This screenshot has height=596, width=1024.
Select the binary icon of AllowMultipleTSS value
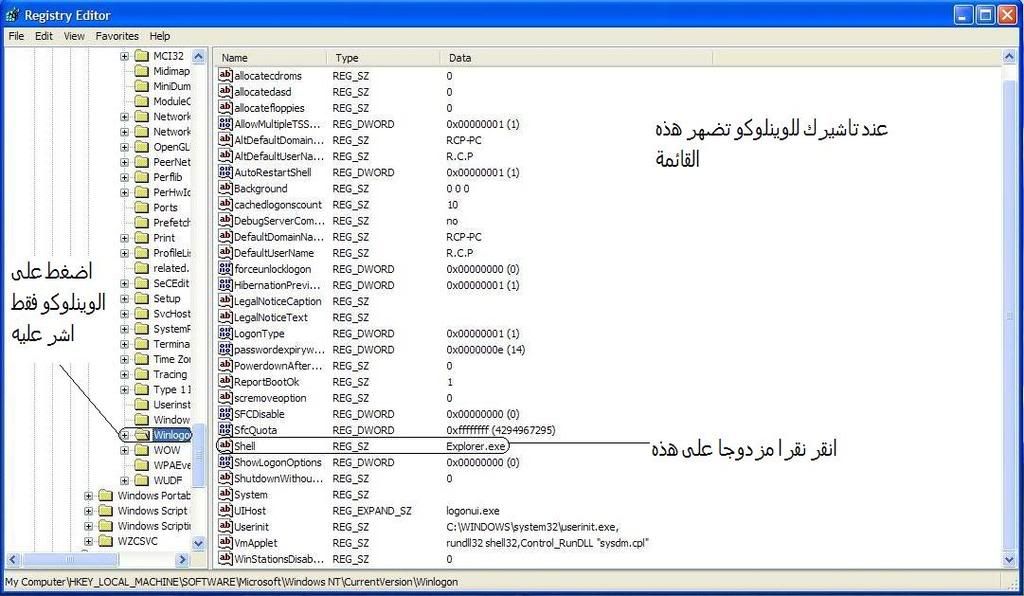(x=225, y=124)
